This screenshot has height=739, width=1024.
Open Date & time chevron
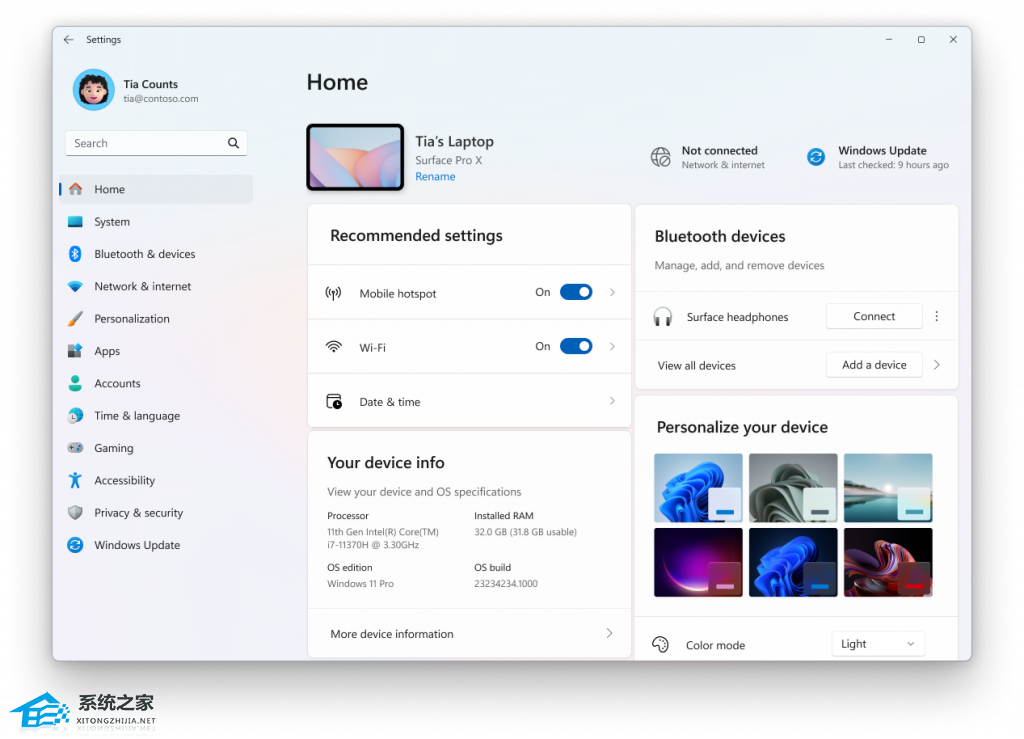click(613, 401)
